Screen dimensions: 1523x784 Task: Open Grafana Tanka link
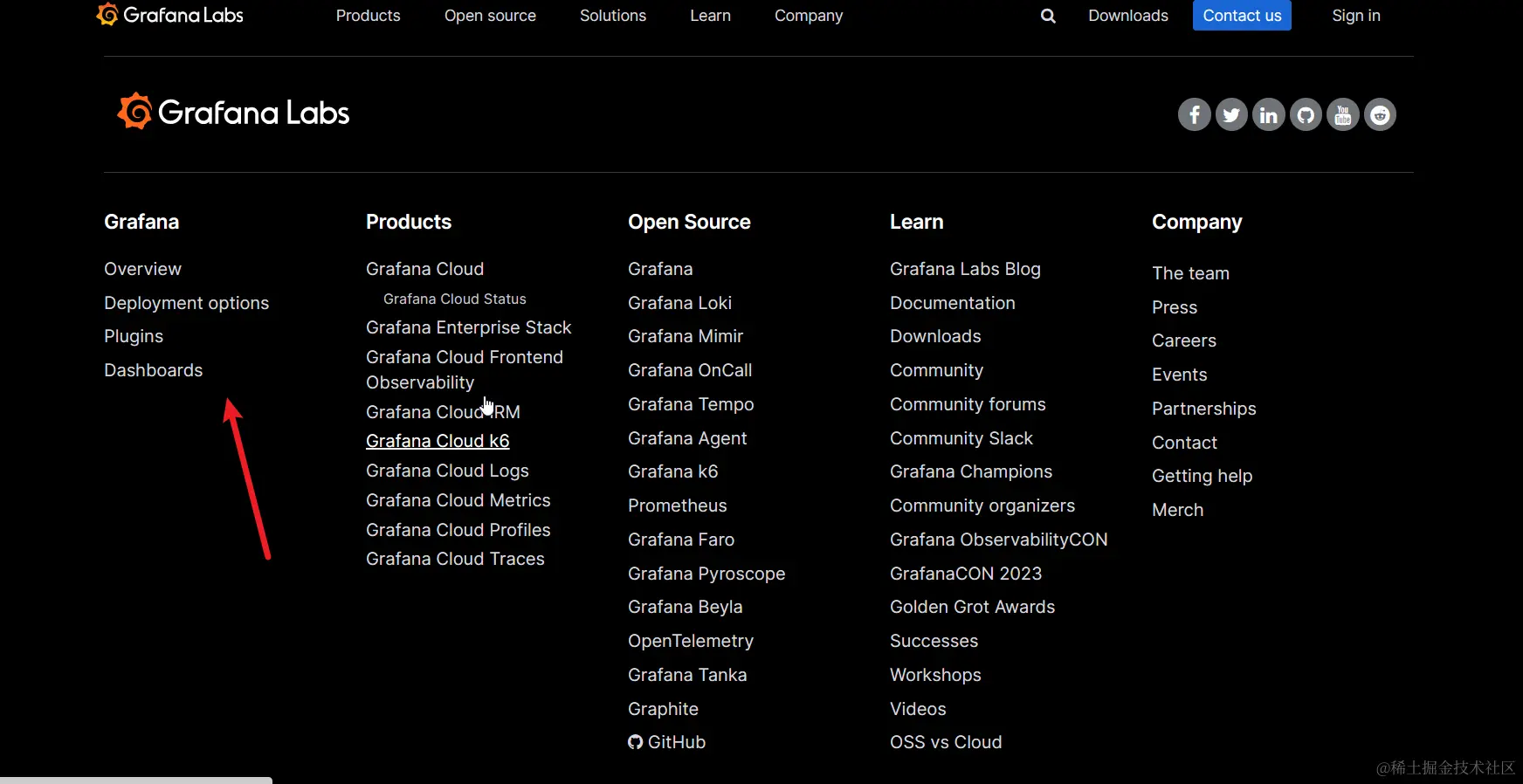687,675
